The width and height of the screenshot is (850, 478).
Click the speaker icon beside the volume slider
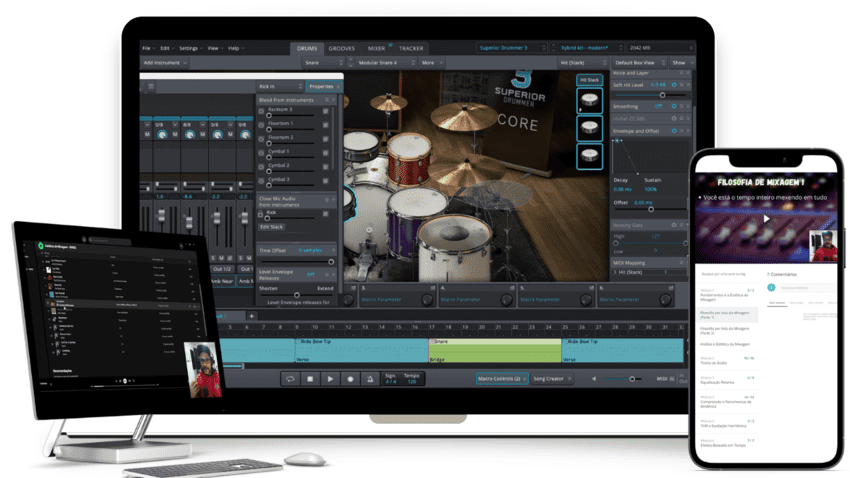pos(594,379)
